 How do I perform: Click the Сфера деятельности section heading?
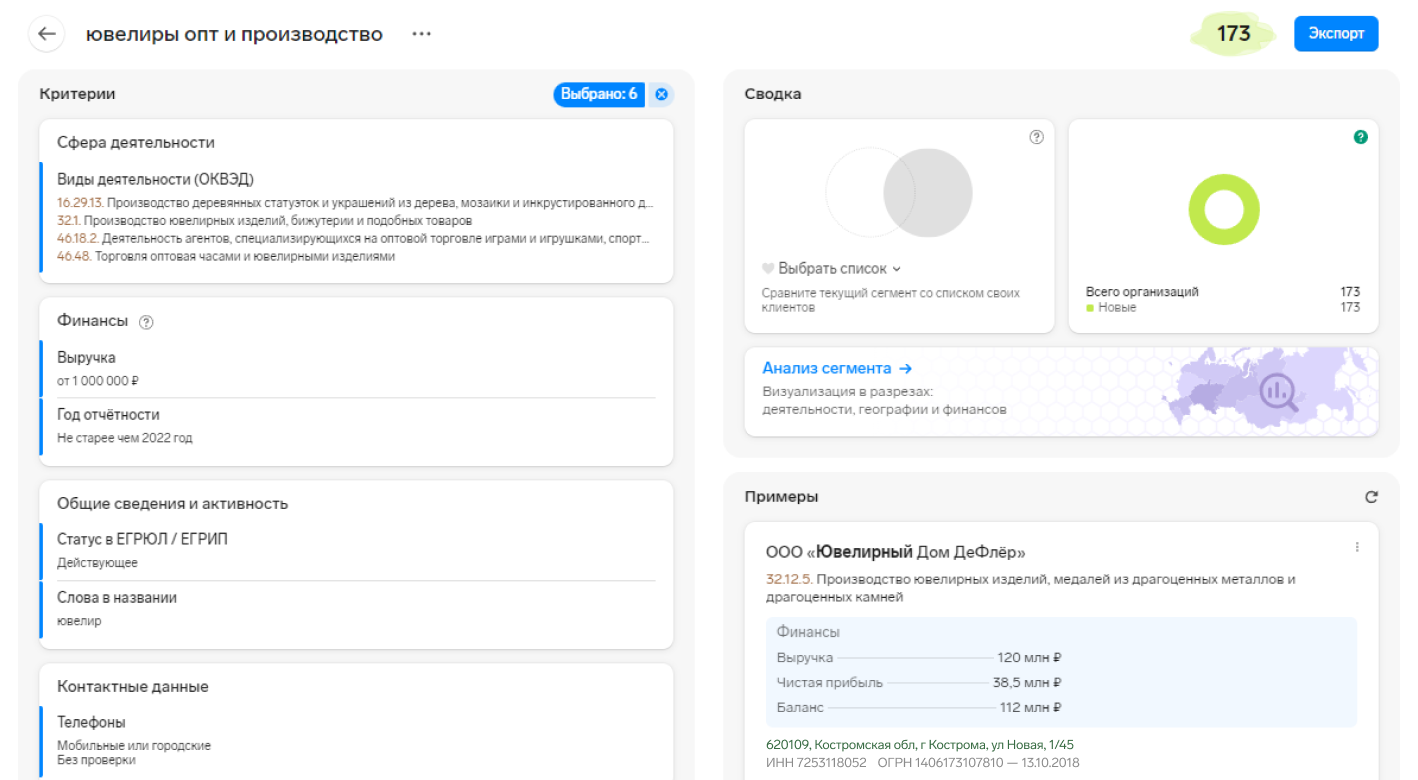tap(136, 143)
